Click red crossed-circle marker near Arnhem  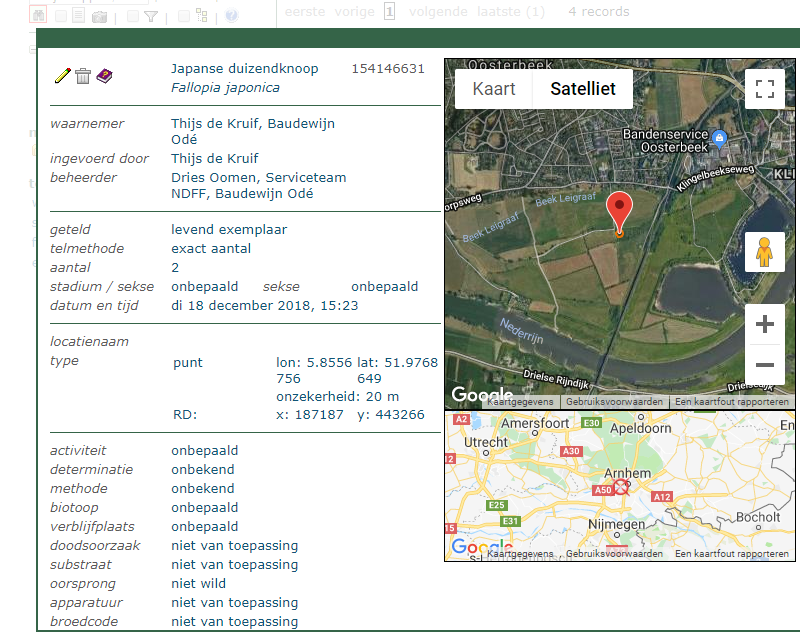pyautogui.click(x=621, y=487)
